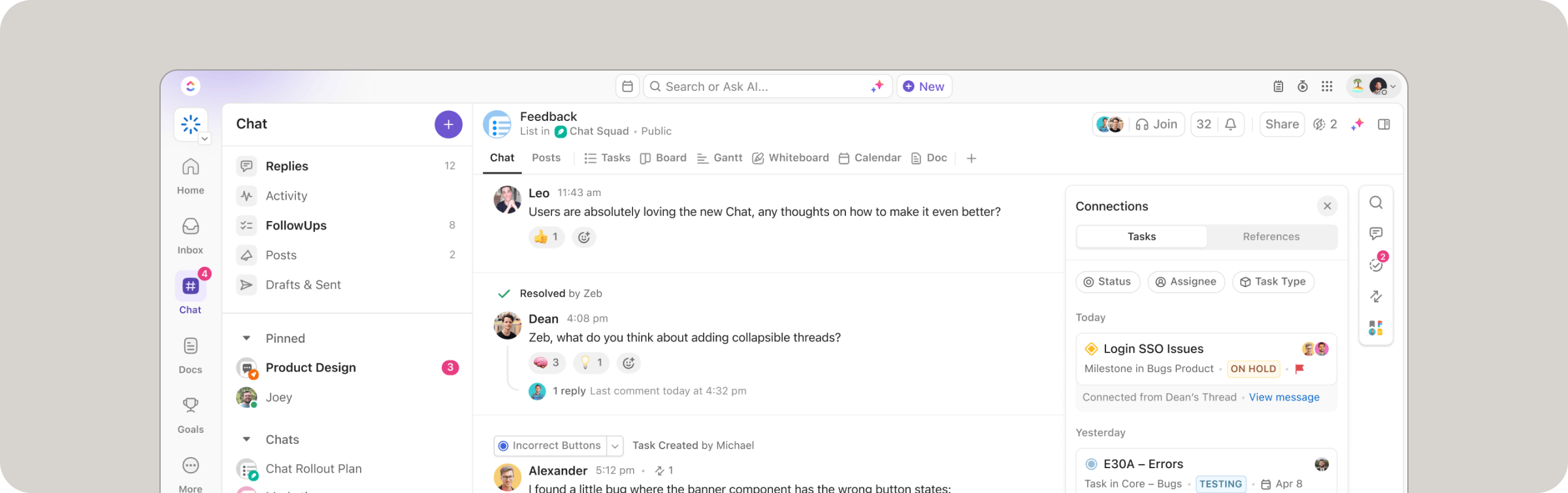Toggle brain reaction on Dean's message
This screenshot has width=1568, height=493.
pos(547,363)
